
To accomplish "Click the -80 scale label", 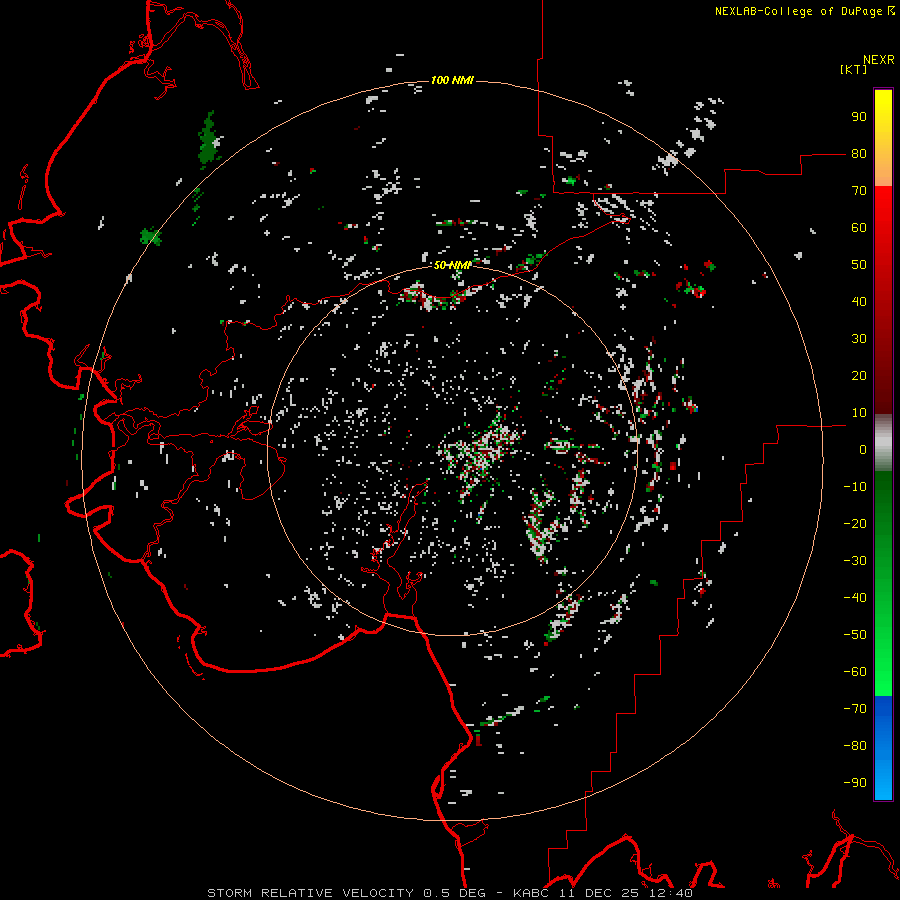I will 855,746.
